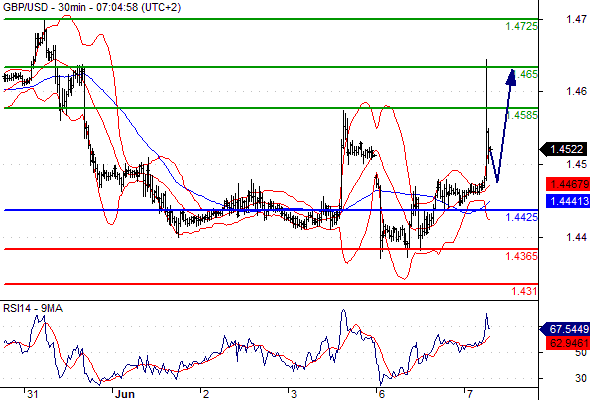Click the 6 date marker on time axis
The height and width of the screenshot is (400, 590).
(x=382, y=394)
